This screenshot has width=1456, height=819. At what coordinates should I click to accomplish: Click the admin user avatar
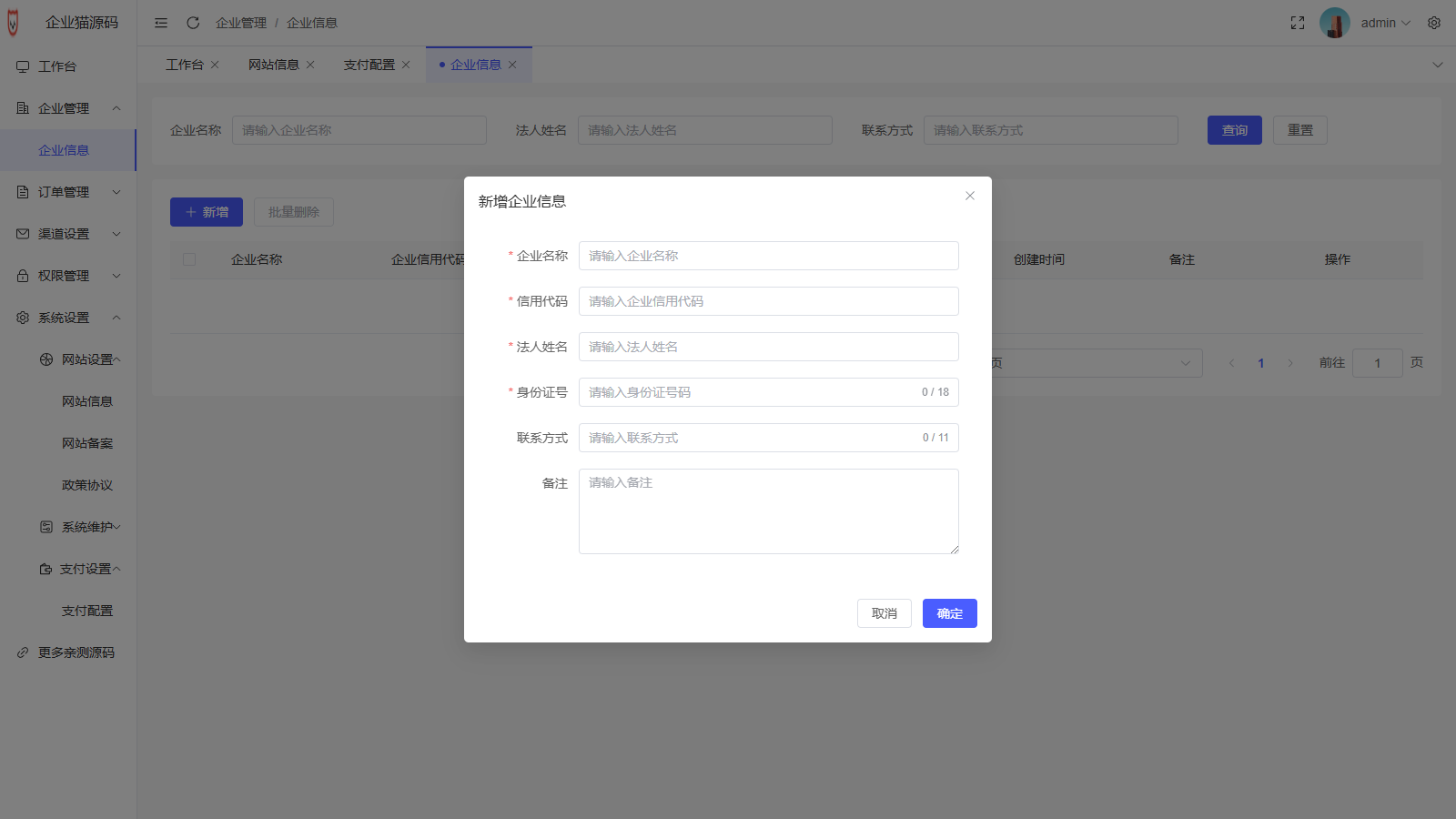tap(1334, 23)
